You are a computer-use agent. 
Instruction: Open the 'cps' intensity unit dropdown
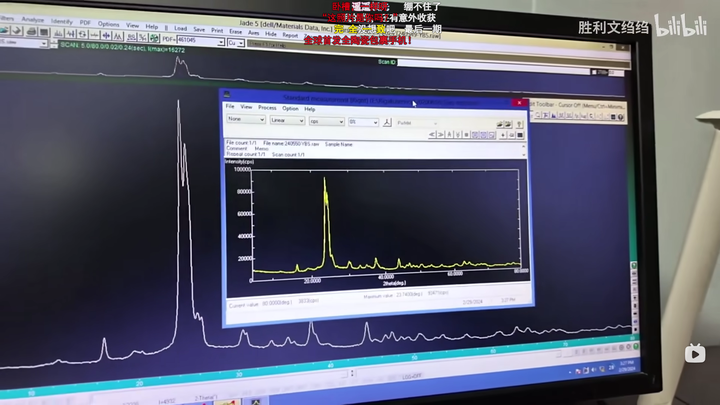(x=326, y=121)
